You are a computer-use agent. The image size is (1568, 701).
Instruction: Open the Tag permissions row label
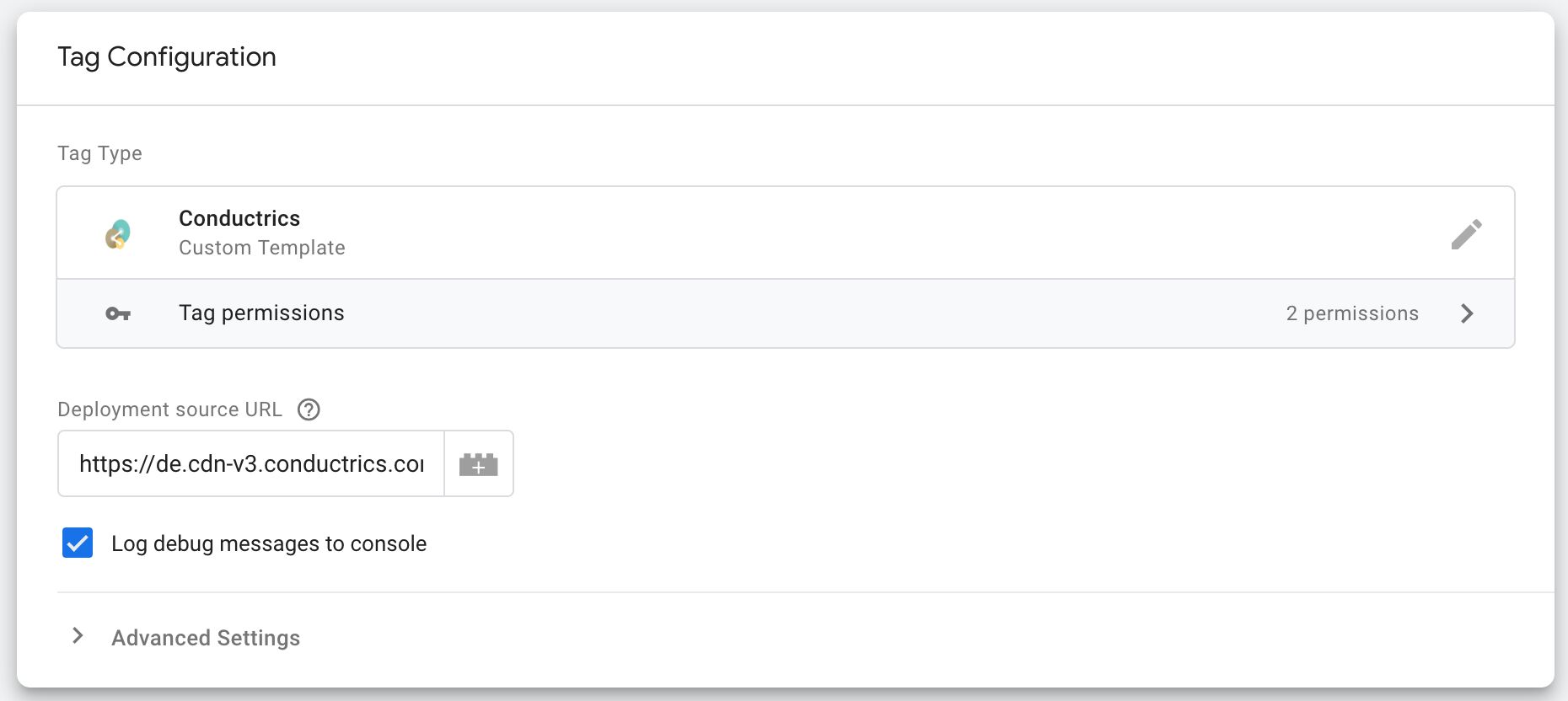261,313
